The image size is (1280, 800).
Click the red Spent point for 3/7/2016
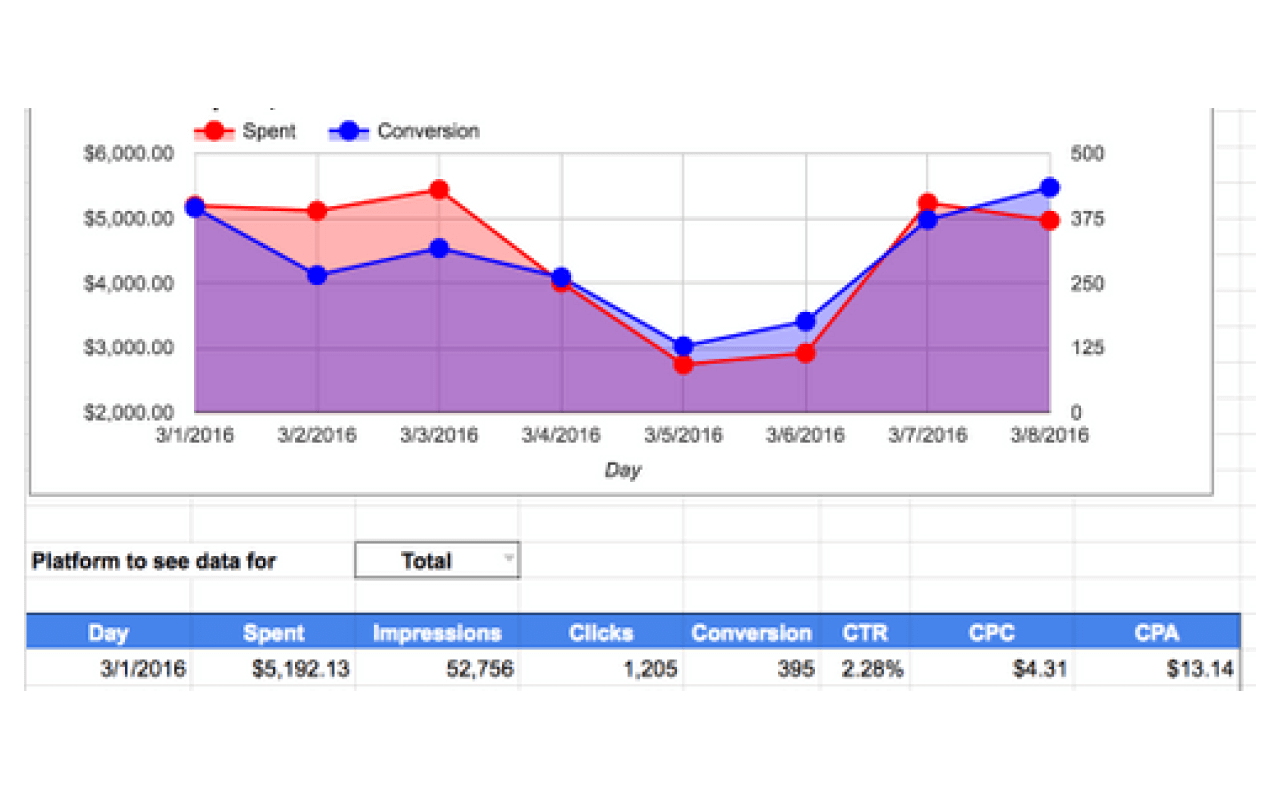coord(927,204)
